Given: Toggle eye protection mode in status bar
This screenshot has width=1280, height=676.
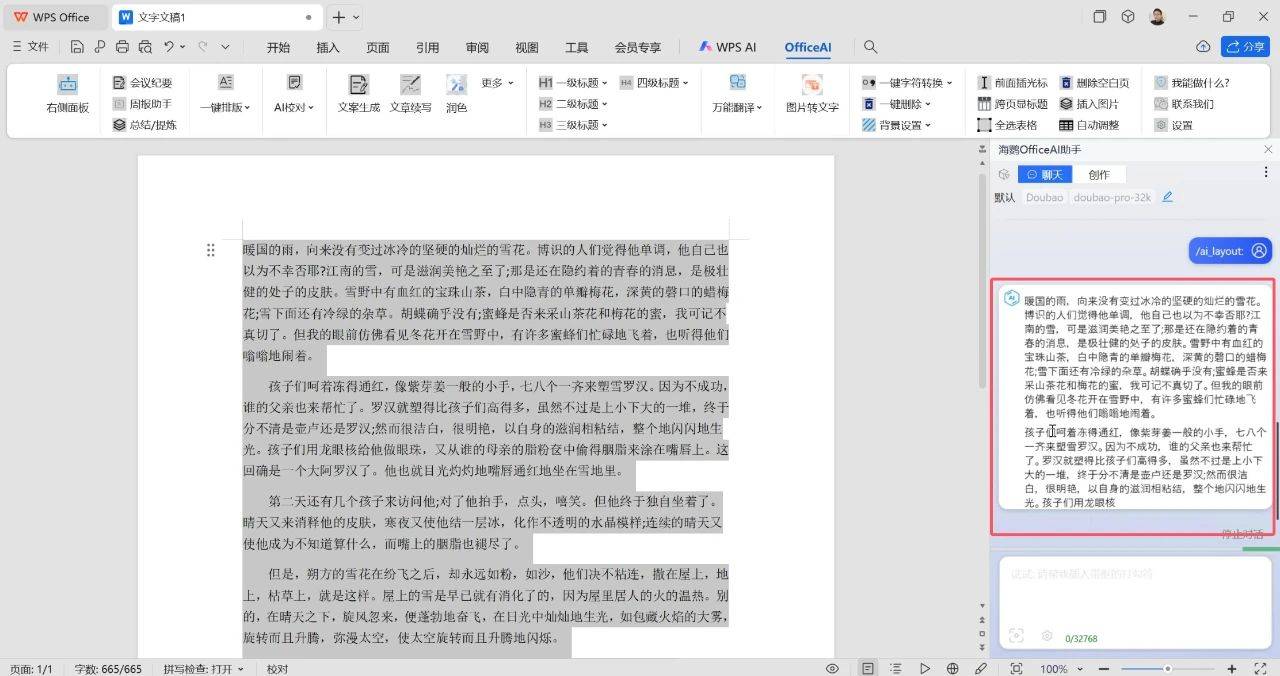Looking at the screenshot, I should (x=832, y=668).
